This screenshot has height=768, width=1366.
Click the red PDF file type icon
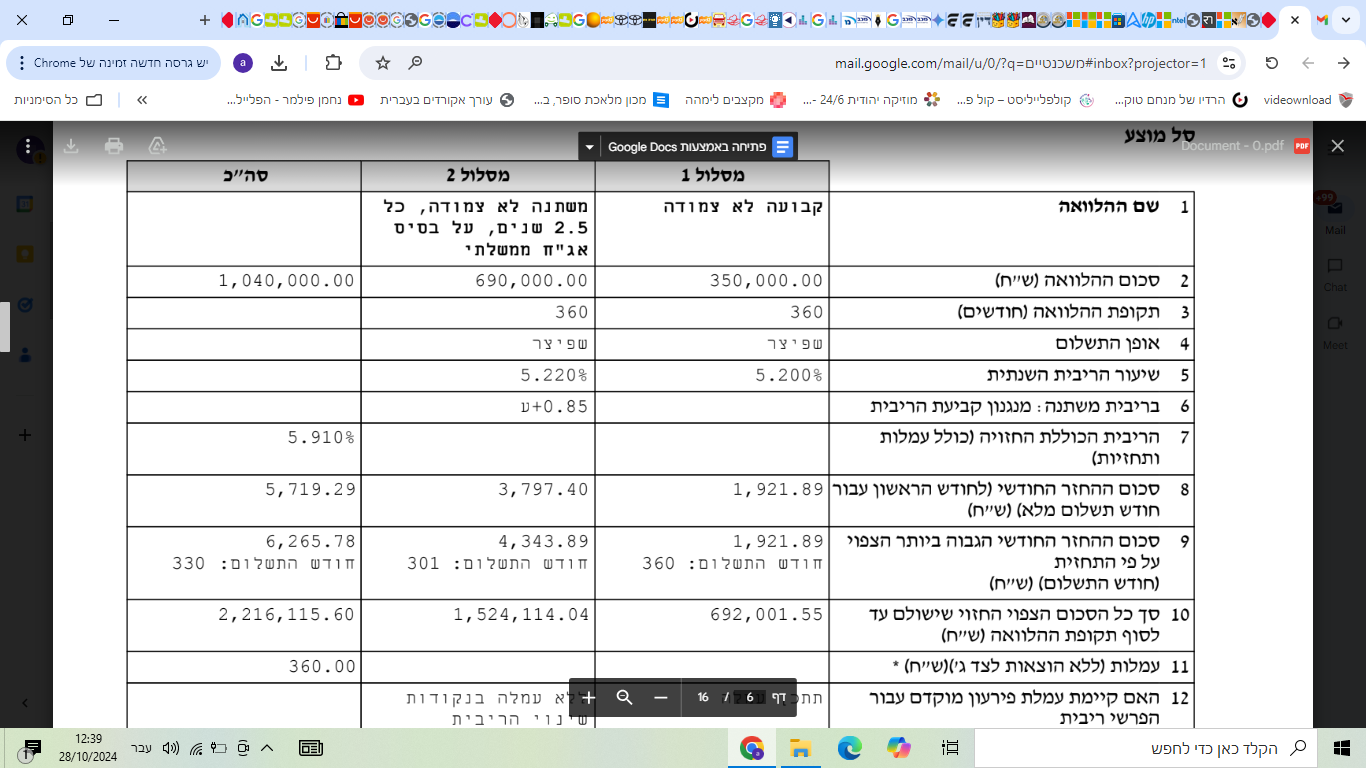(1302, 146)
